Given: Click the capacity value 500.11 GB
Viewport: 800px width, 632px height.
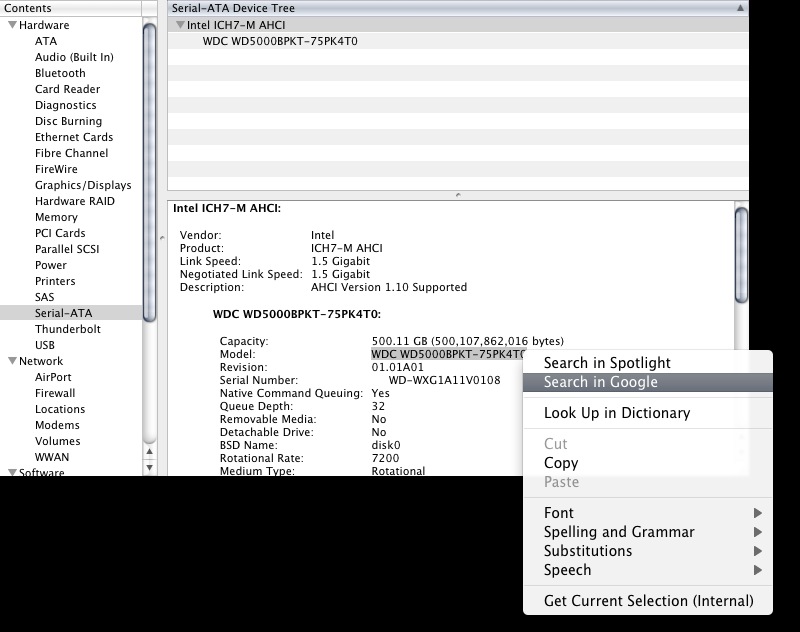Looking at the screenshot, I should [399, 341].
